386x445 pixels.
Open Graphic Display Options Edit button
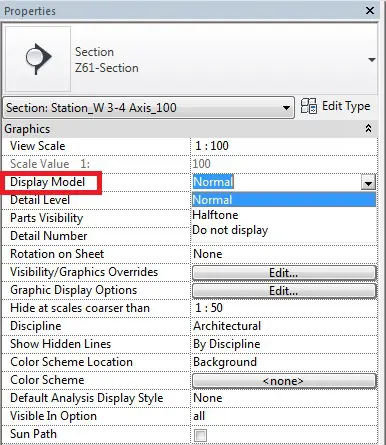pyautogui.click(x=284, y=291)
